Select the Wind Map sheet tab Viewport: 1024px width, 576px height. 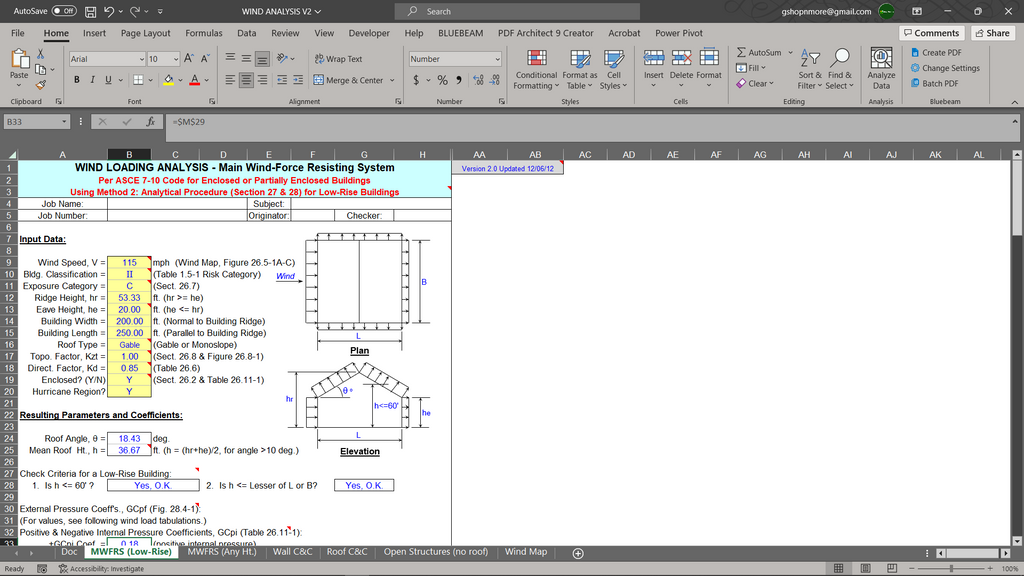tap(526, 552)
